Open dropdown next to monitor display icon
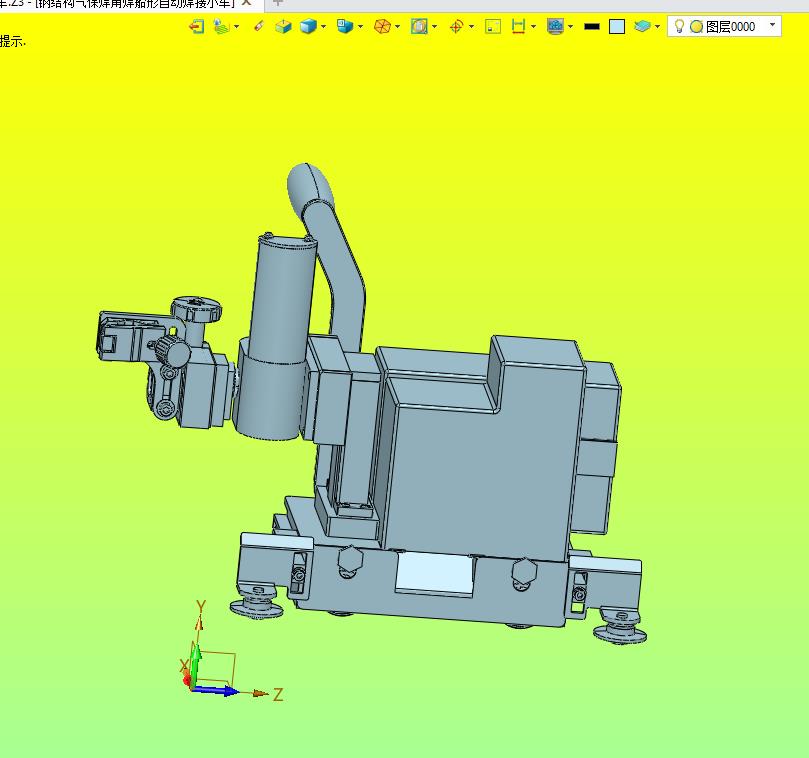This screenshot has height=758, width=809. [x=570, y=26]
